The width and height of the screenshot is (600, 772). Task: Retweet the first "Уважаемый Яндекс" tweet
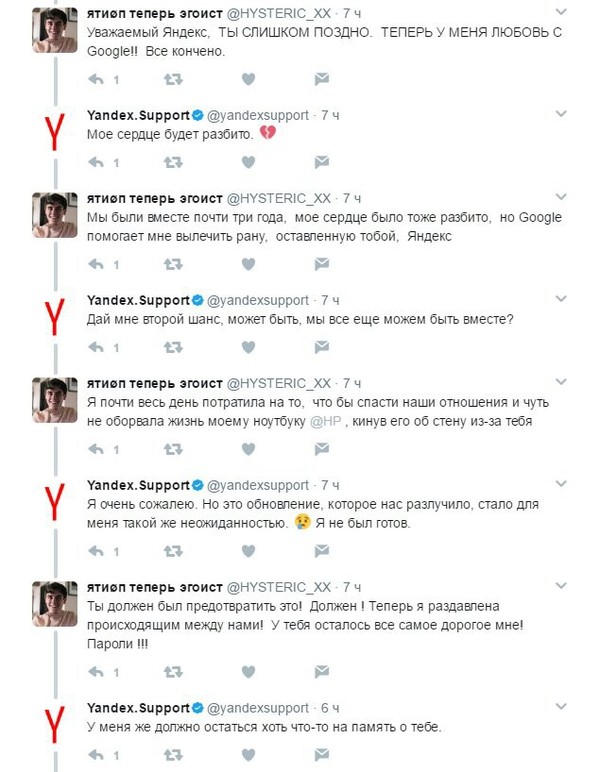coord(172,78)
